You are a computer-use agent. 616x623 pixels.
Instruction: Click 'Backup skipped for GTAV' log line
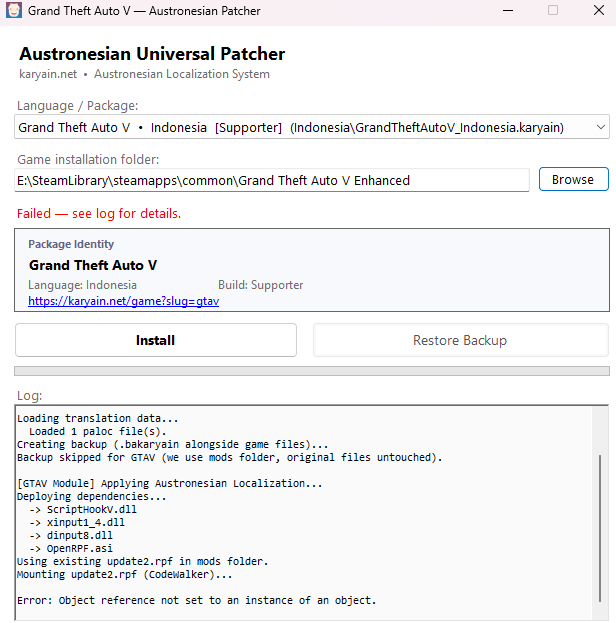(230, 457)
